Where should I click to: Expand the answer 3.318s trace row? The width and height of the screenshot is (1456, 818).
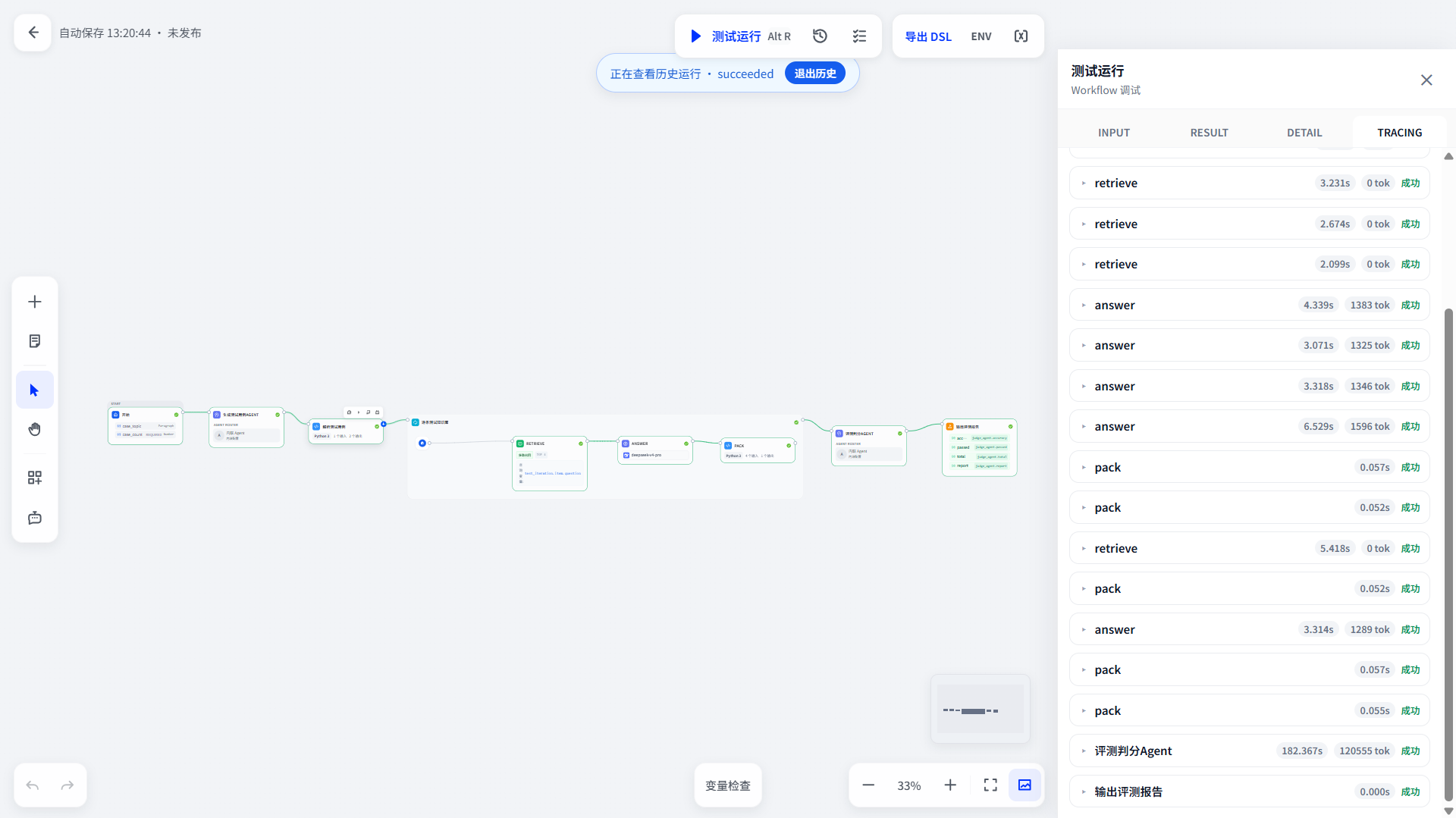point(1250,386)
